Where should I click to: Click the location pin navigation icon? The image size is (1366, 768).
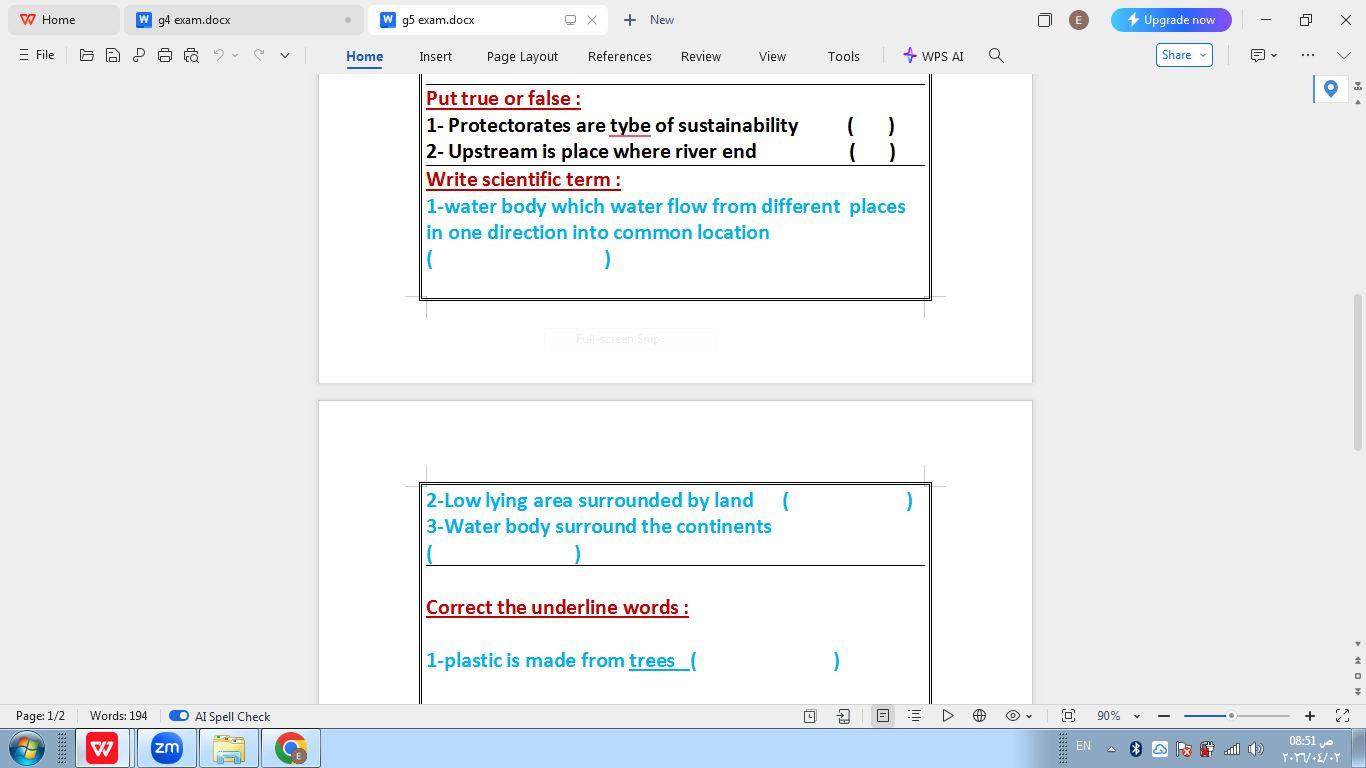click(1330, 89)
